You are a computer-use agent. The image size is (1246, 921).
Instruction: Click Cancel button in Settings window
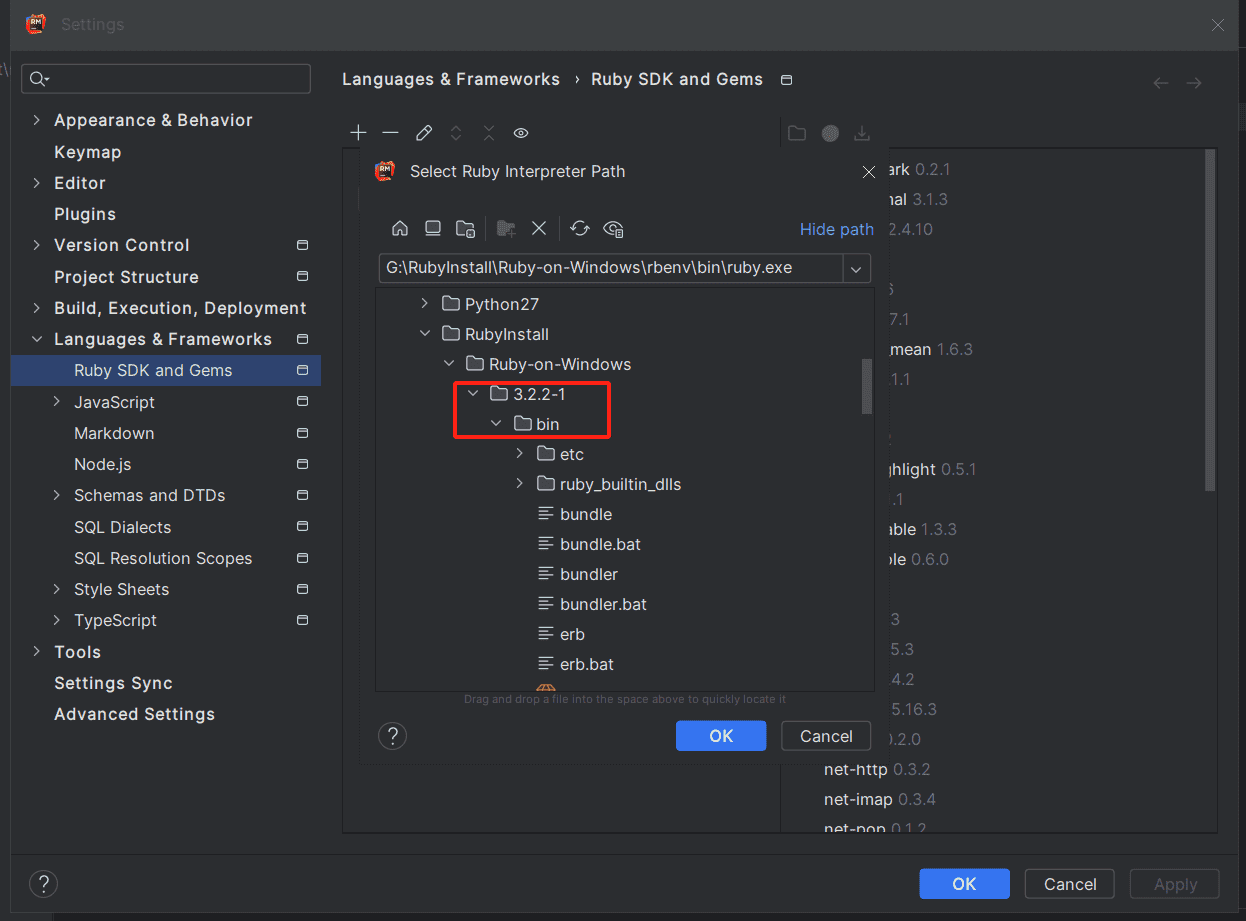1070,884
